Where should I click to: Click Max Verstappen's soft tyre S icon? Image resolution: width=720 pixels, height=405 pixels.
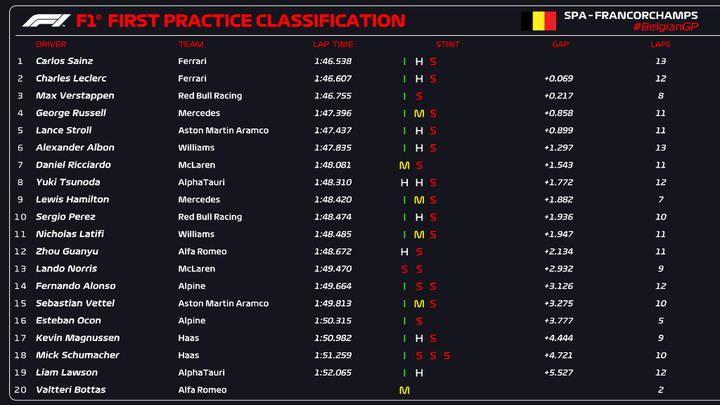419,96
